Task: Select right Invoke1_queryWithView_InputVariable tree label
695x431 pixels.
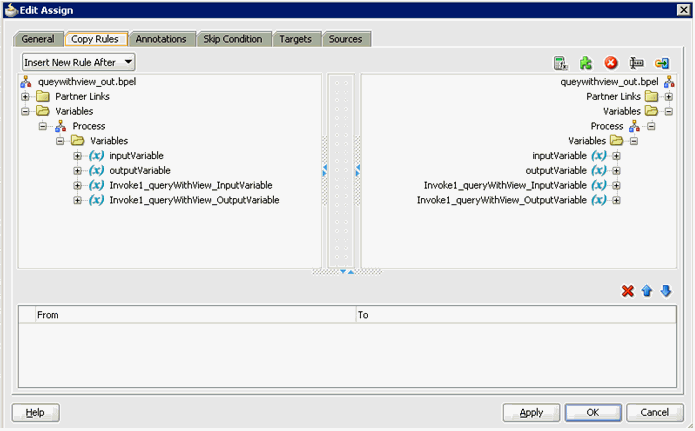Action: pyautogui.click(x=505, y=185)
